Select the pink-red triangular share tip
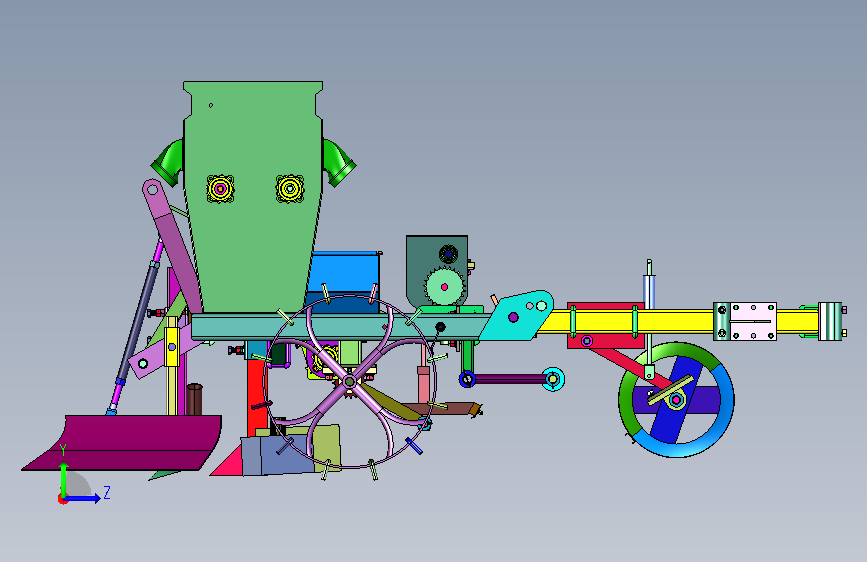Image resolution: width=867 pixels, height=562 pixels. pyautogui.click(x=227, y=462)
